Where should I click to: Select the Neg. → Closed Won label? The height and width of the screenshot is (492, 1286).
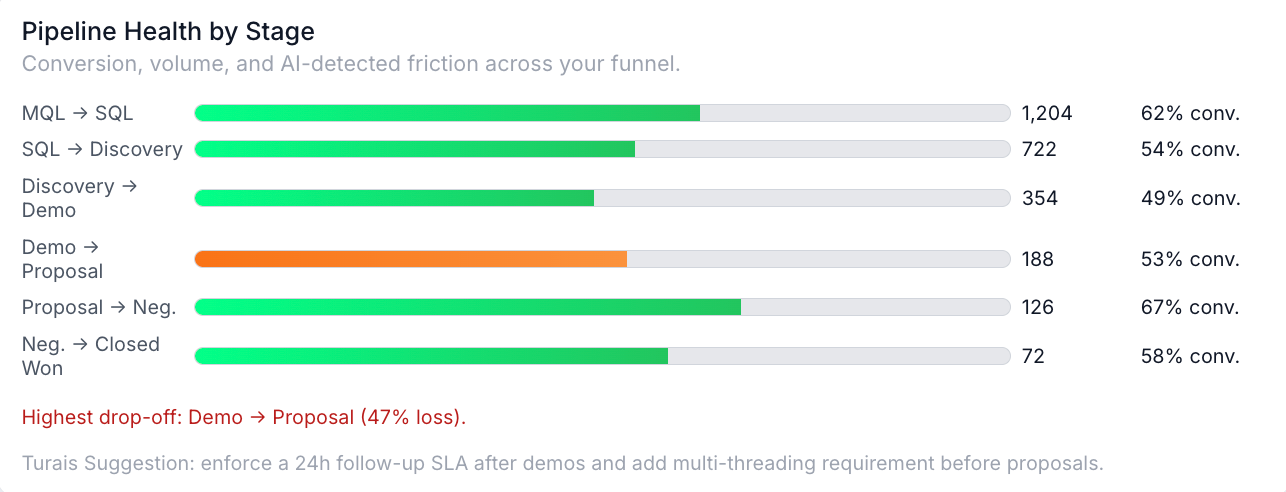90,356
